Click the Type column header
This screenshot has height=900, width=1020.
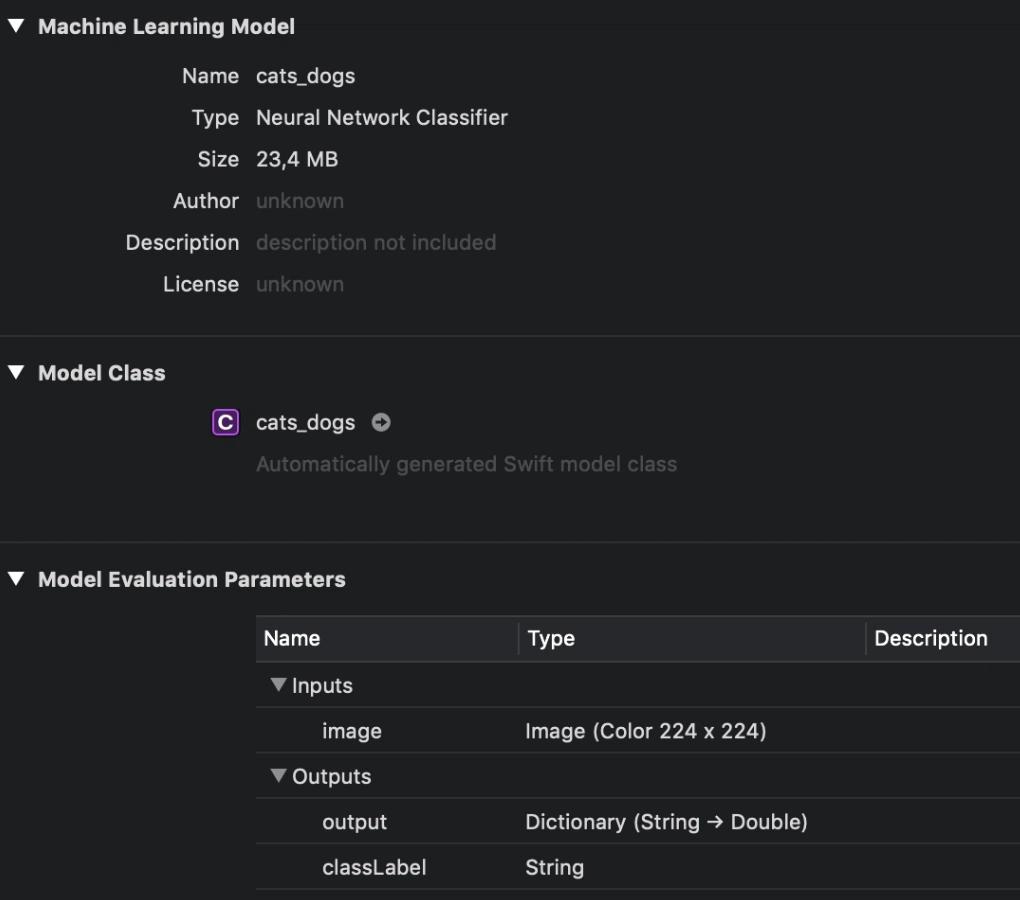click(551, 639)
